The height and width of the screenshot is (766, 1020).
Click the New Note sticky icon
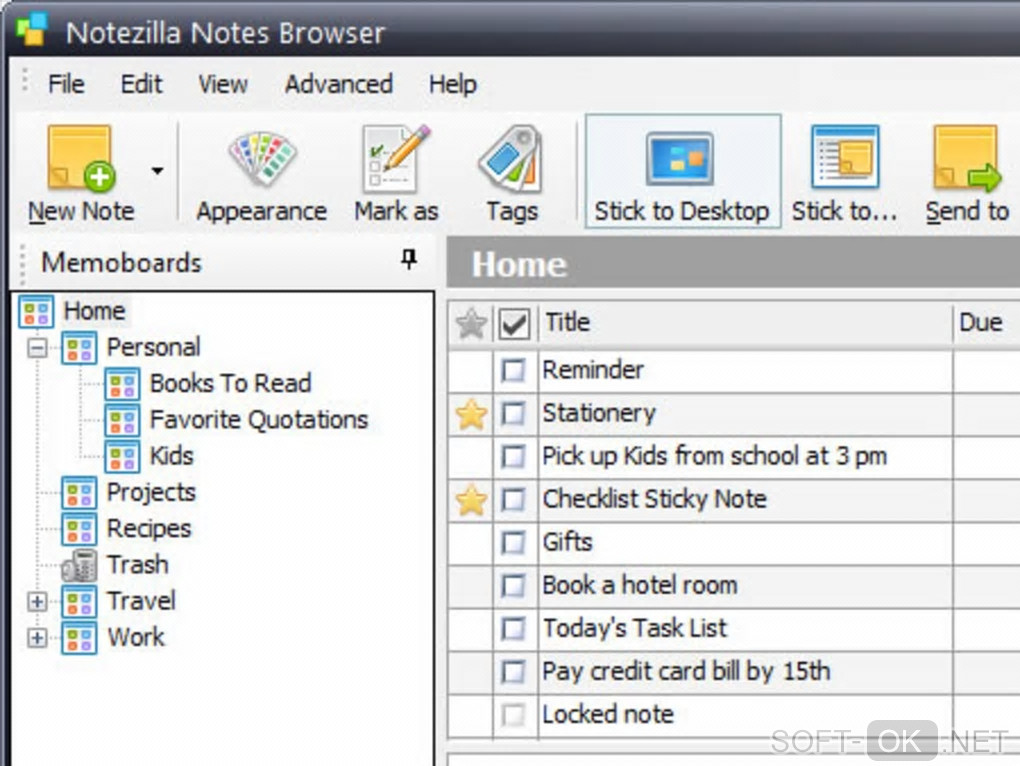tap(81, 158)
